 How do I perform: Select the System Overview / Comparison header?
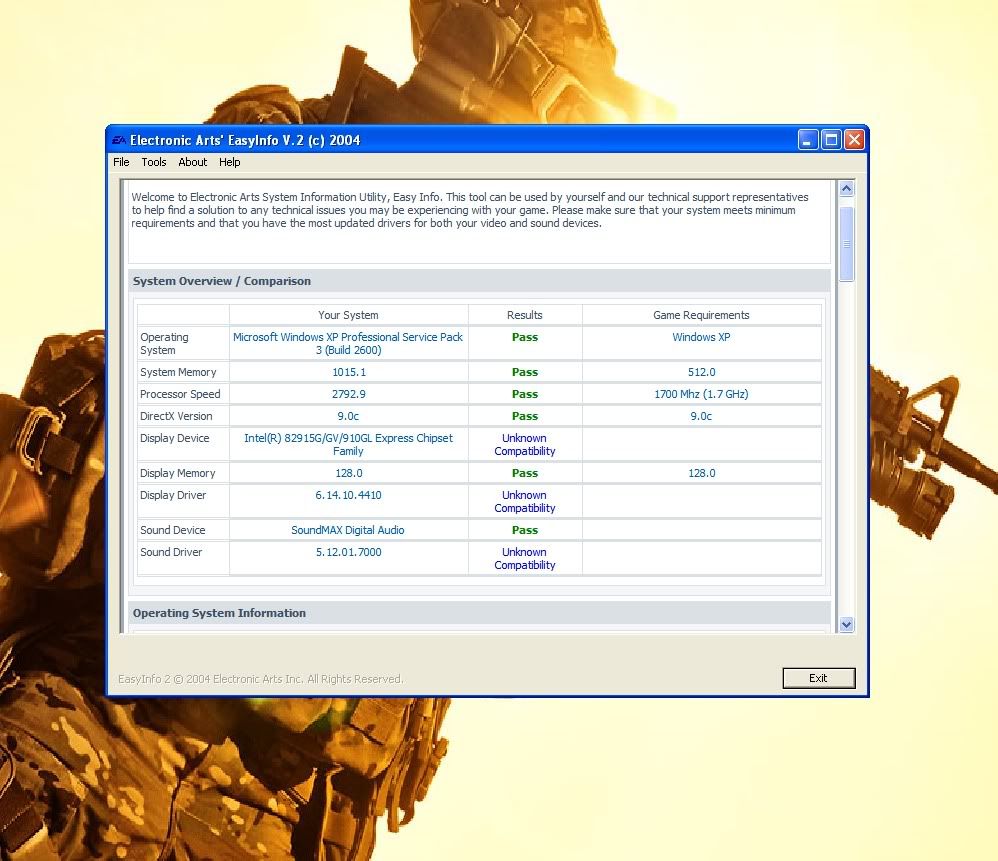pos(222,281)
